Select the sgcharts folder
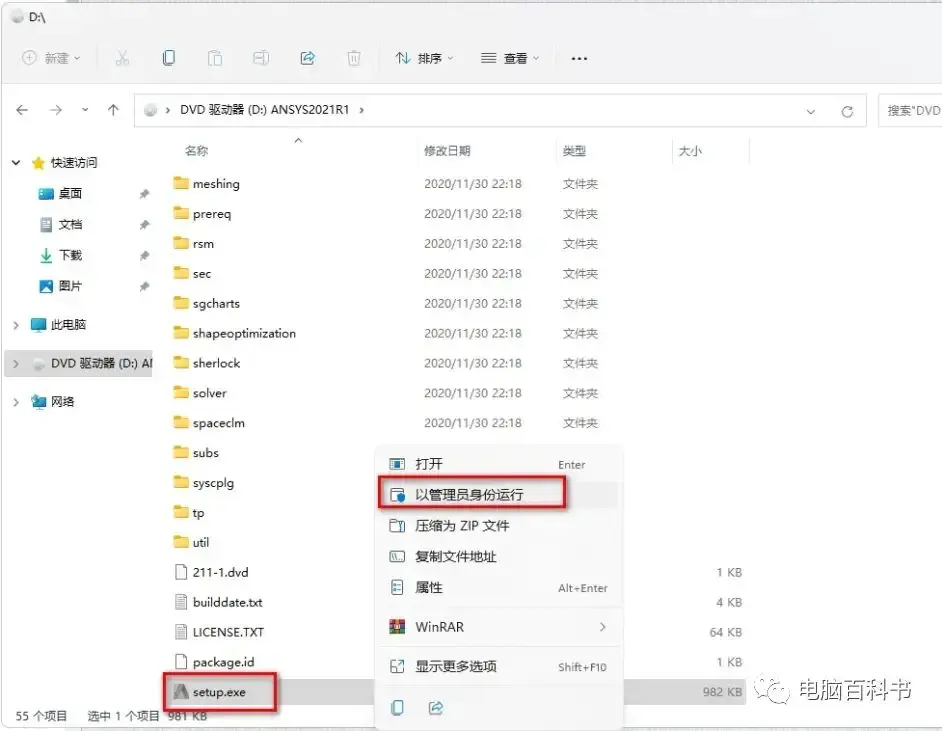The image size is (942, 731). pyautogui.click(x=216, y=303)
